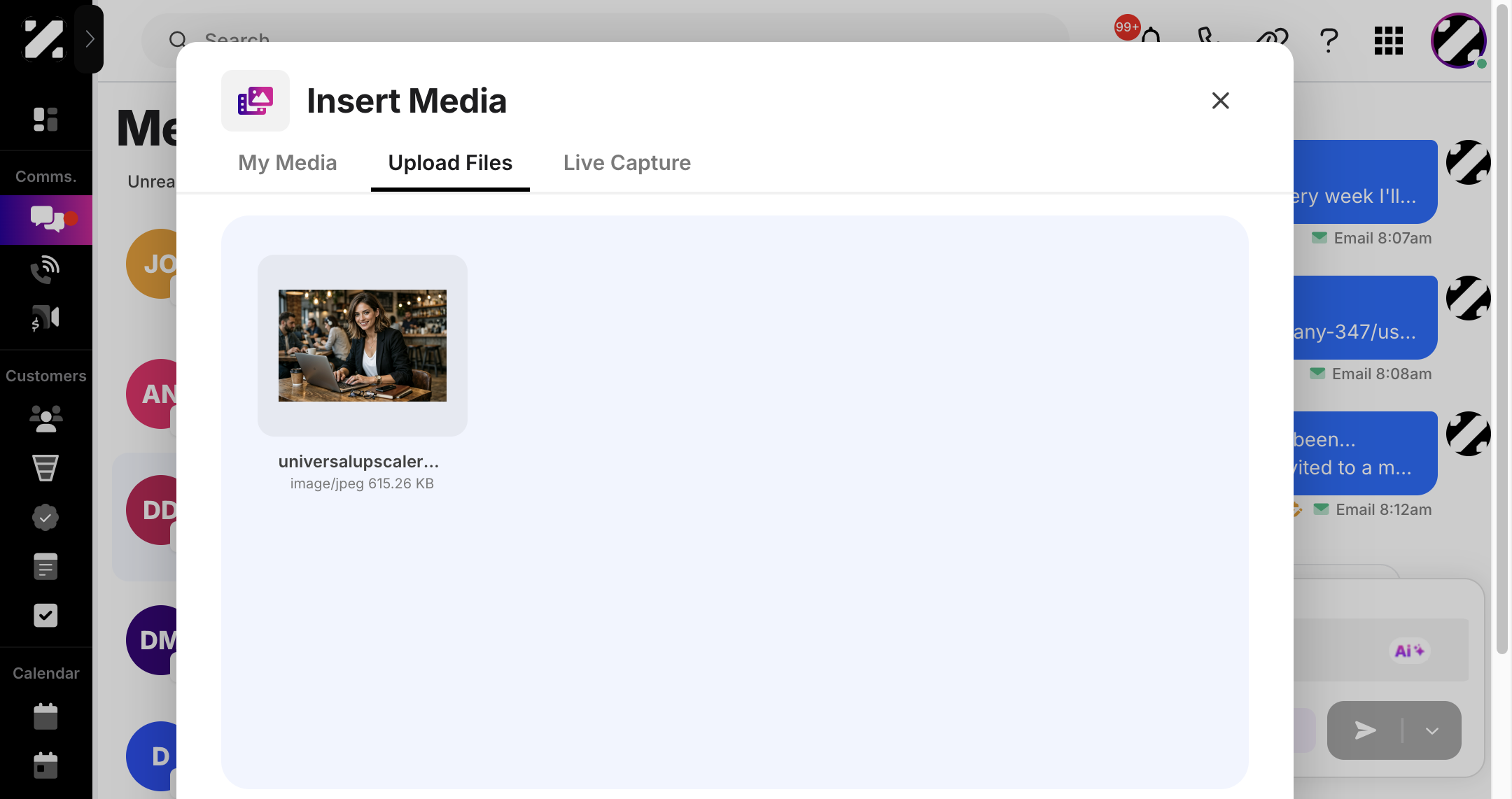Expand the send options dropdown chevron
Image resolution: width=1512 pixels, height=799 pixels.
pos(1431,730)
